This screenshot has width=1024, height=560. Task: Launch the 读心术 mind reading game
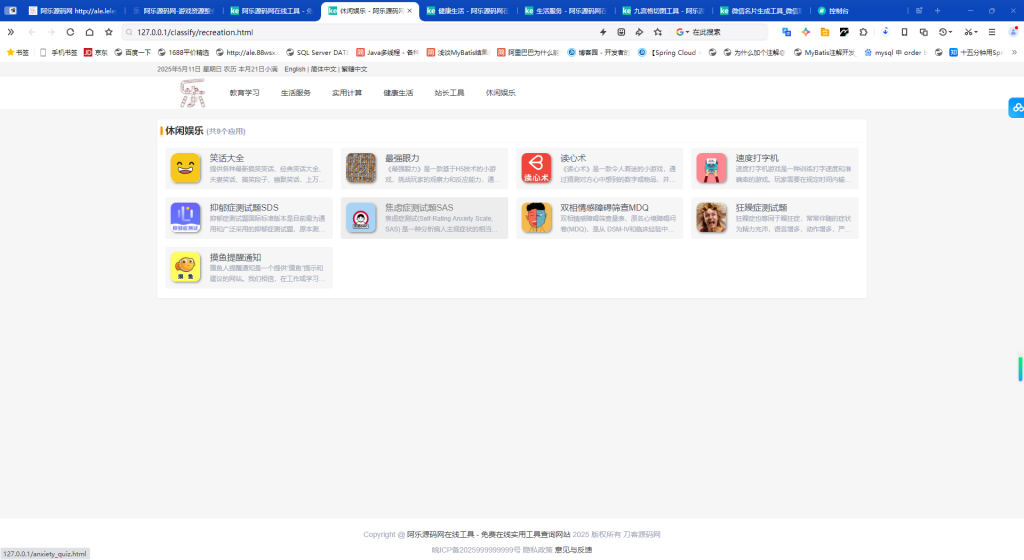[x=600, y=168]
